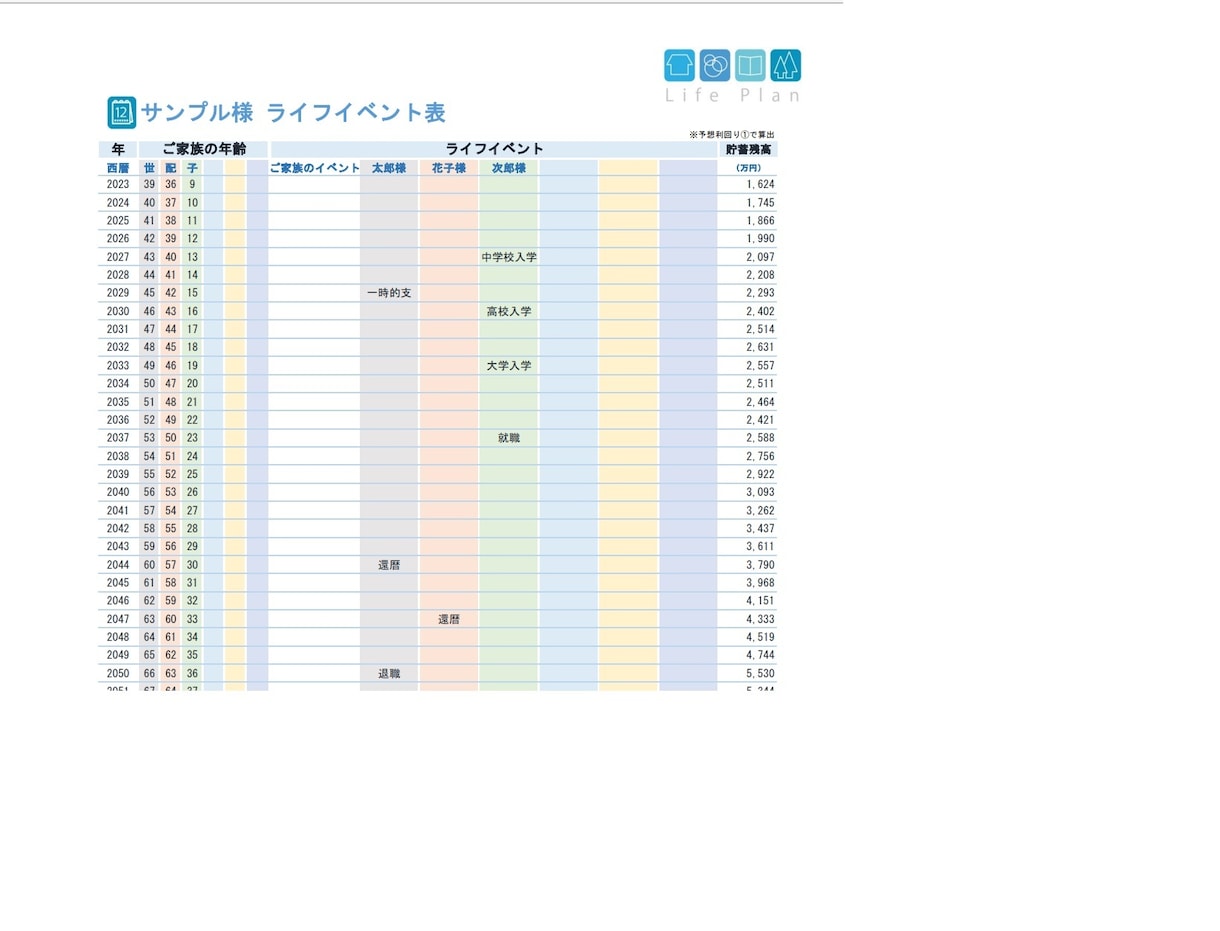This screenshot has width=1220, height=931.
Task: Select the 退職 event cell
Action: [389, 674]
